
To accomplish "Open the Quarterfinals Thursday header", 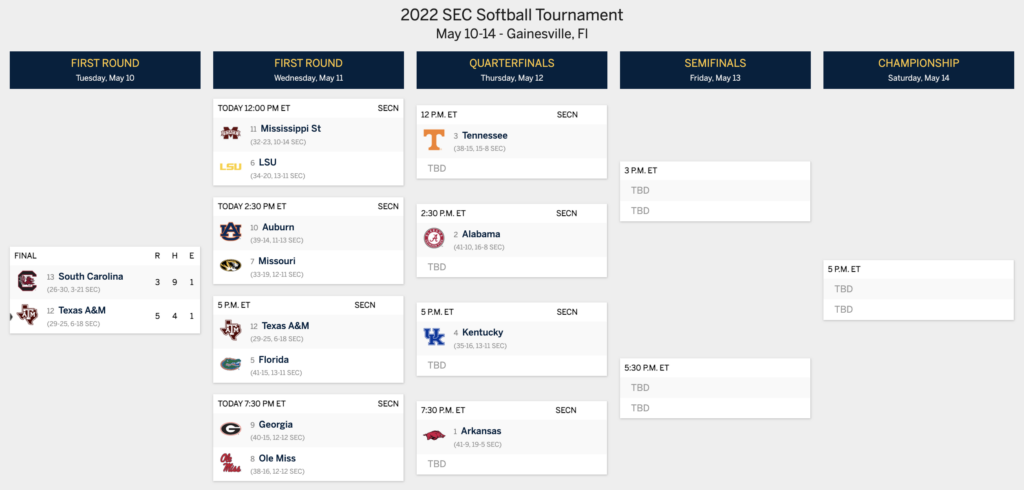I will coord(511,70).
